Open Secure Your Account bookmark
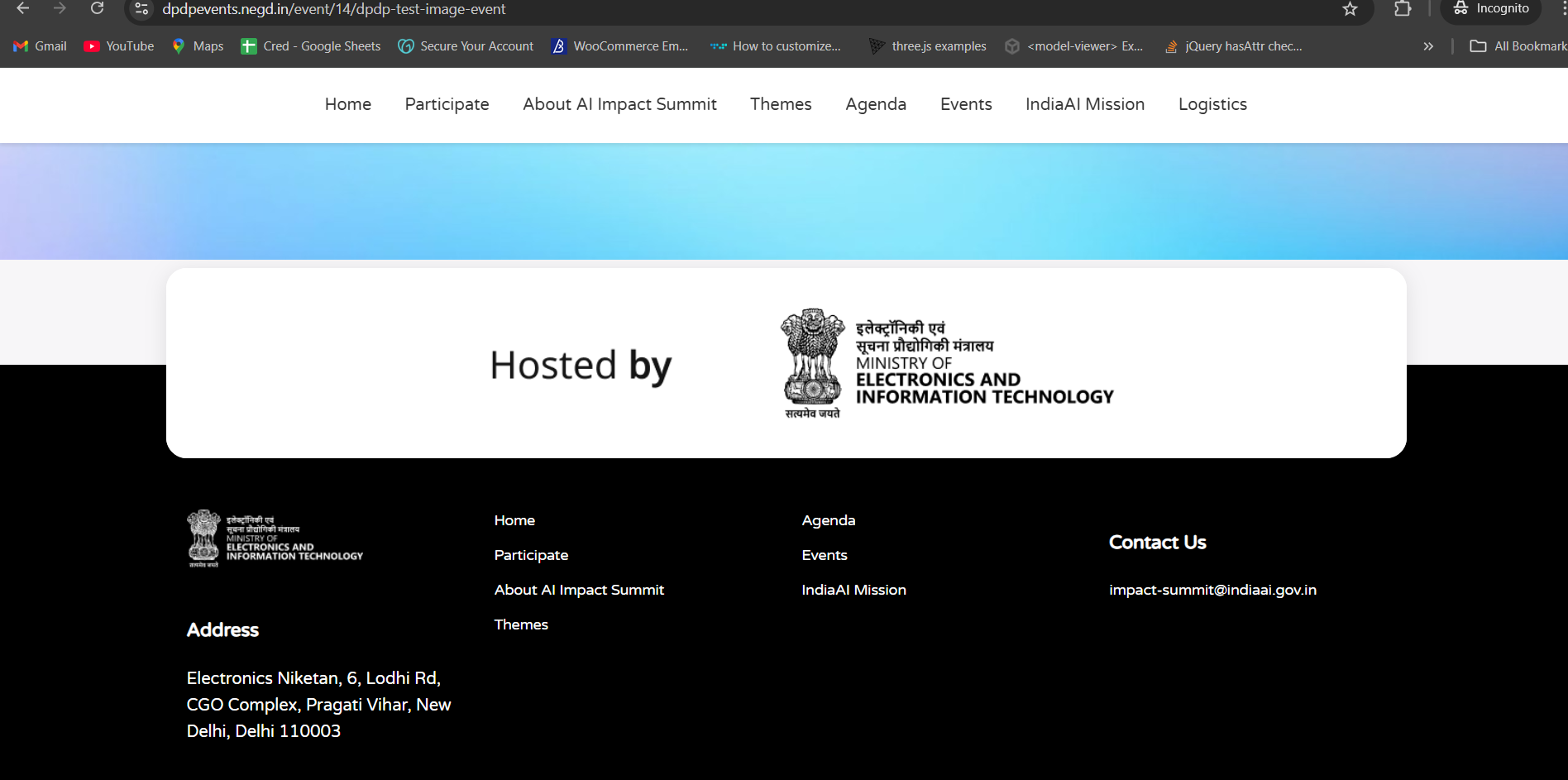This screenshot has width=1568, height=780. point(466,46)
